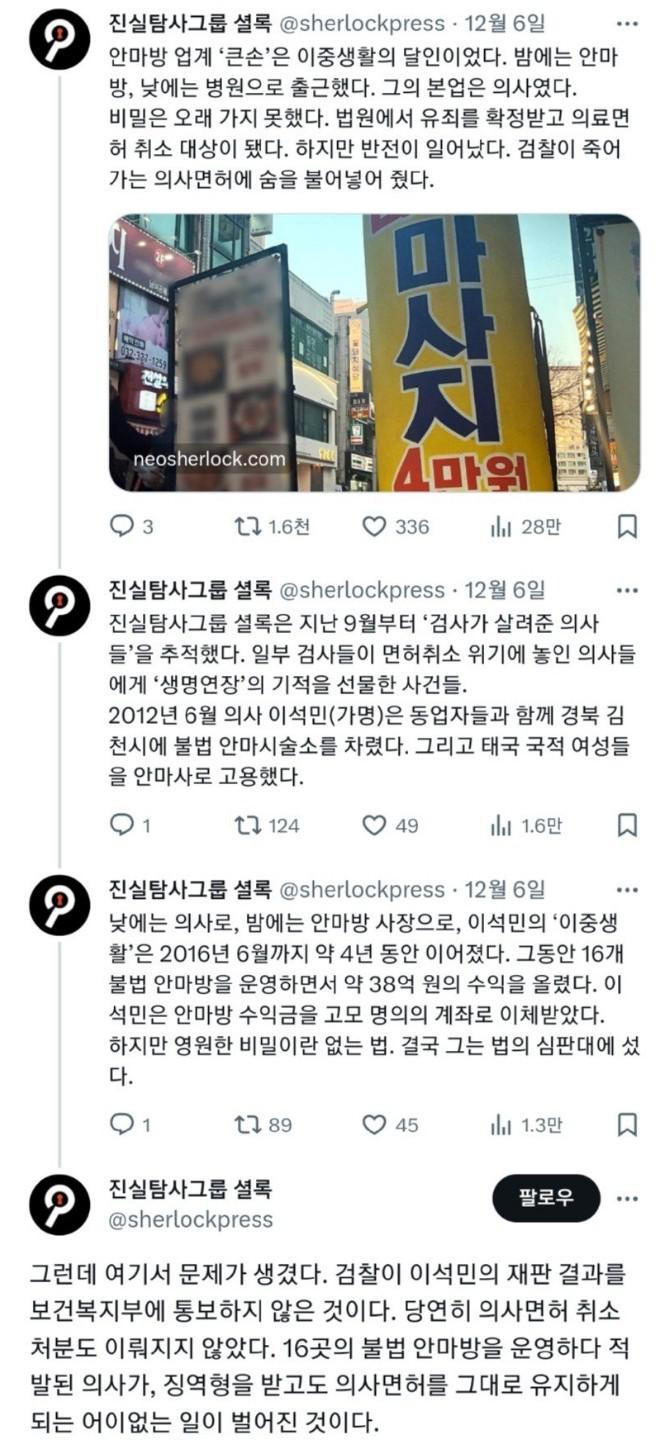Open profile avatar of the last tweet
Viewport: 658px width, 1453px height.
click(59, 1204)
